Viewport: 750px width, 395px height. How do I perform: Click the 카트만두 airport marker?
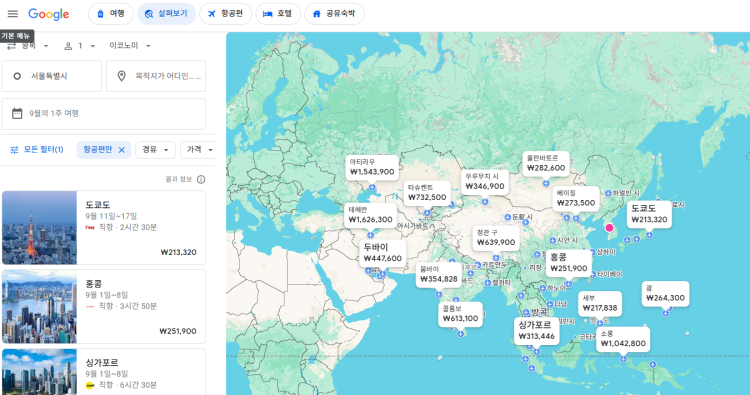point(478,265)
